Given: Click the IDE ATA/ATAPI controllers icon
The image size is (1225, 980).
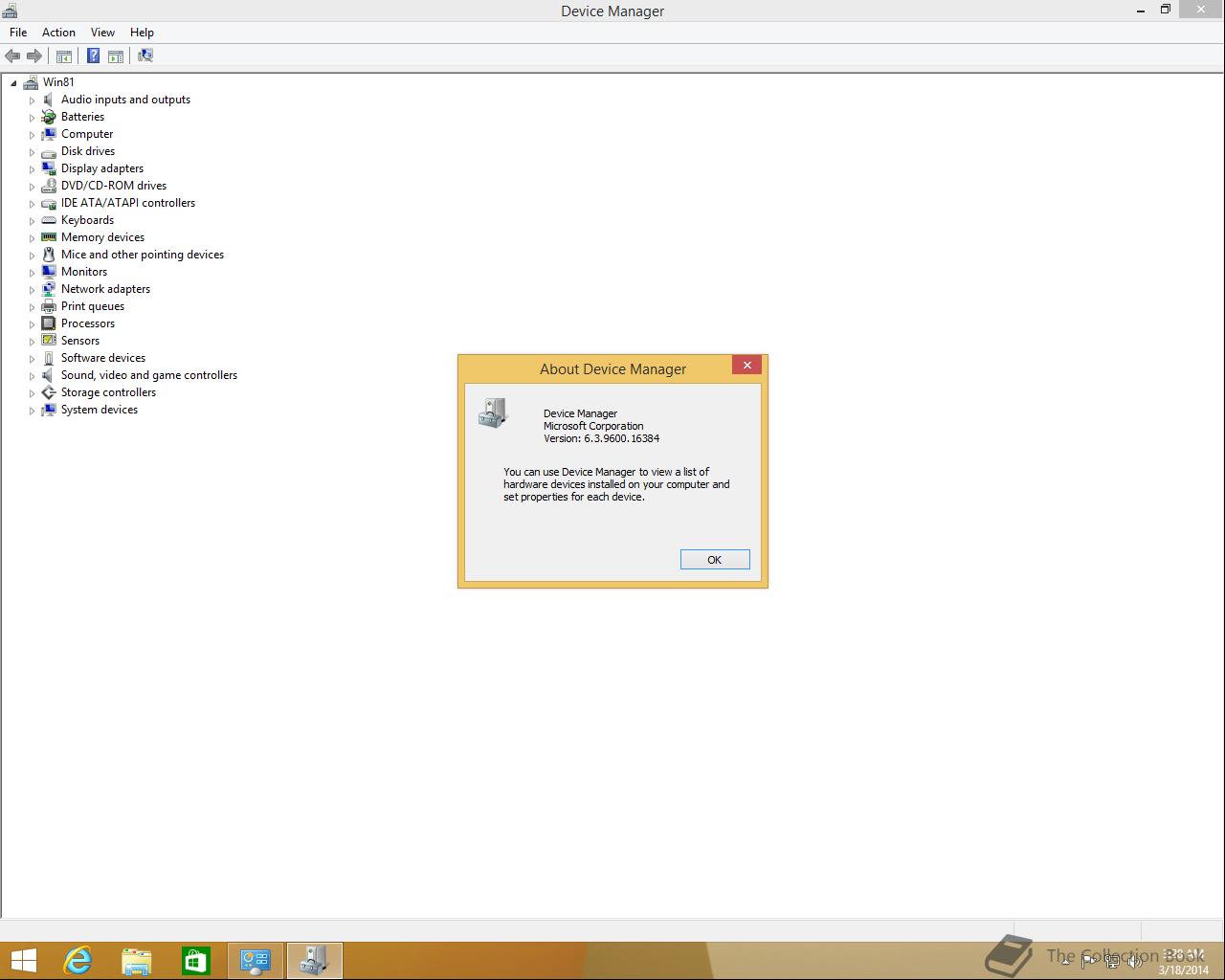Looking at the screenshot, I should [x=49, y=203].
